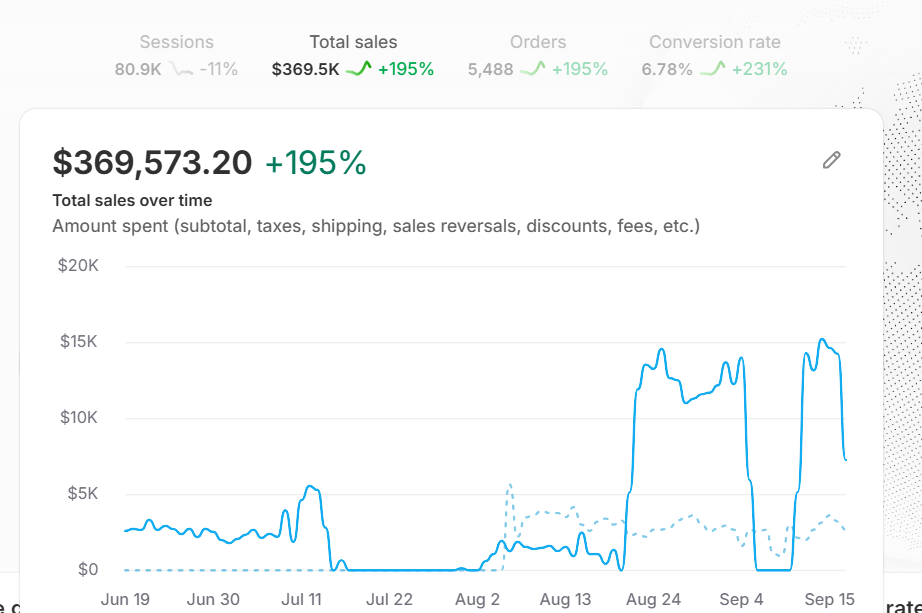Click the $15K y-axis label

coord(78,341)
